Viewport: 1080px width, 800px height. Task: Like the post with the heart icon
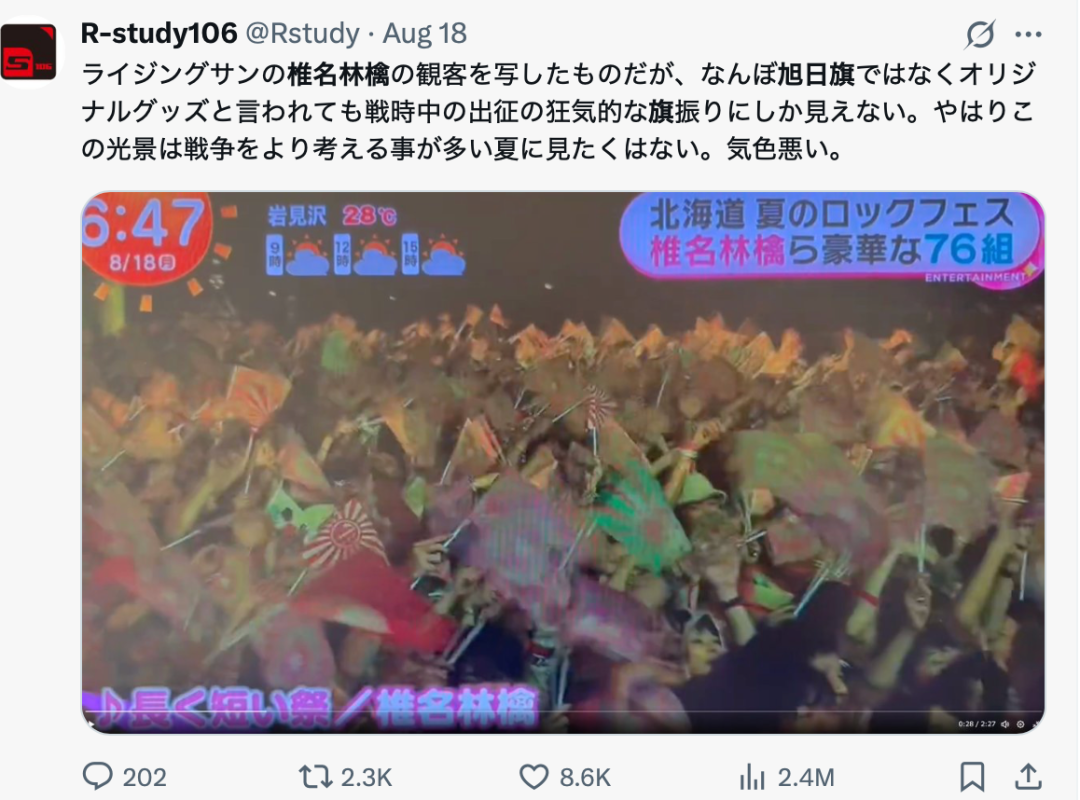pyautogui.click(x=534, y=777)
